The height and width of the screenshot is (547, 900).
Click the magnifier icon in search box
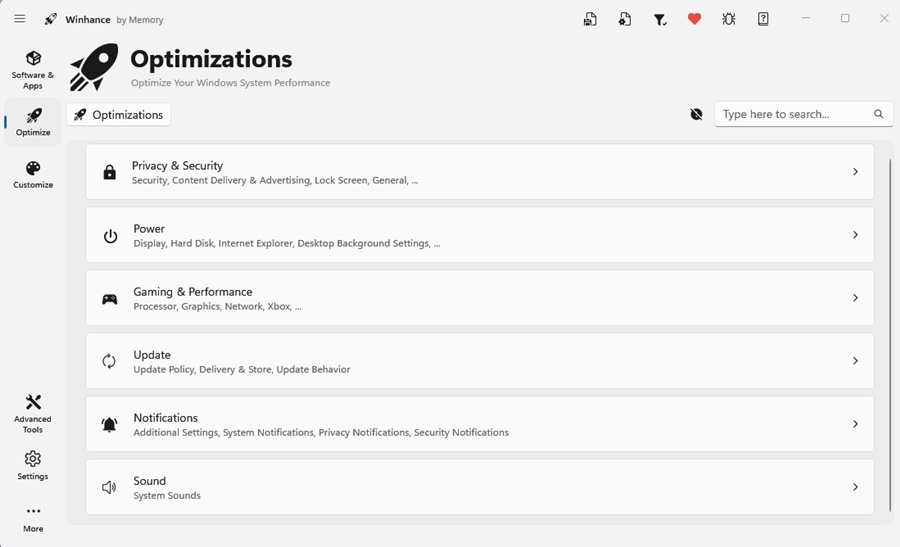click(879, 114)
